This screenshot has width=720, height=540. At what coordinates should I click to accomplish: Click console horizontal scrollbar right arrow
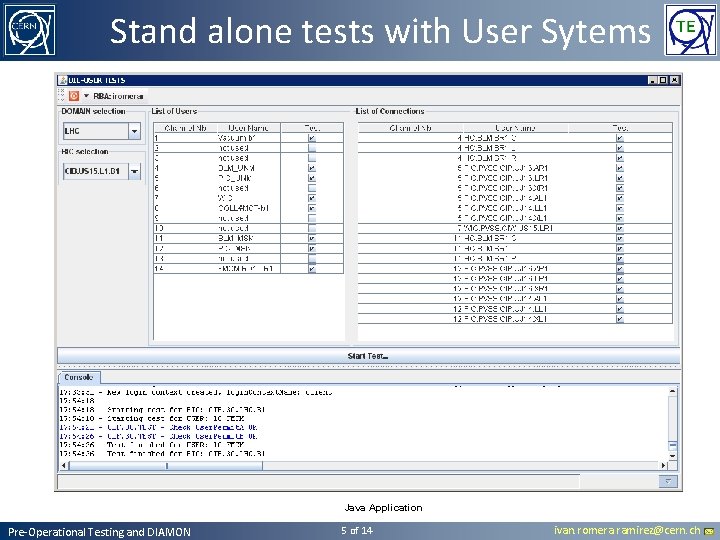[x=663, y=466]
